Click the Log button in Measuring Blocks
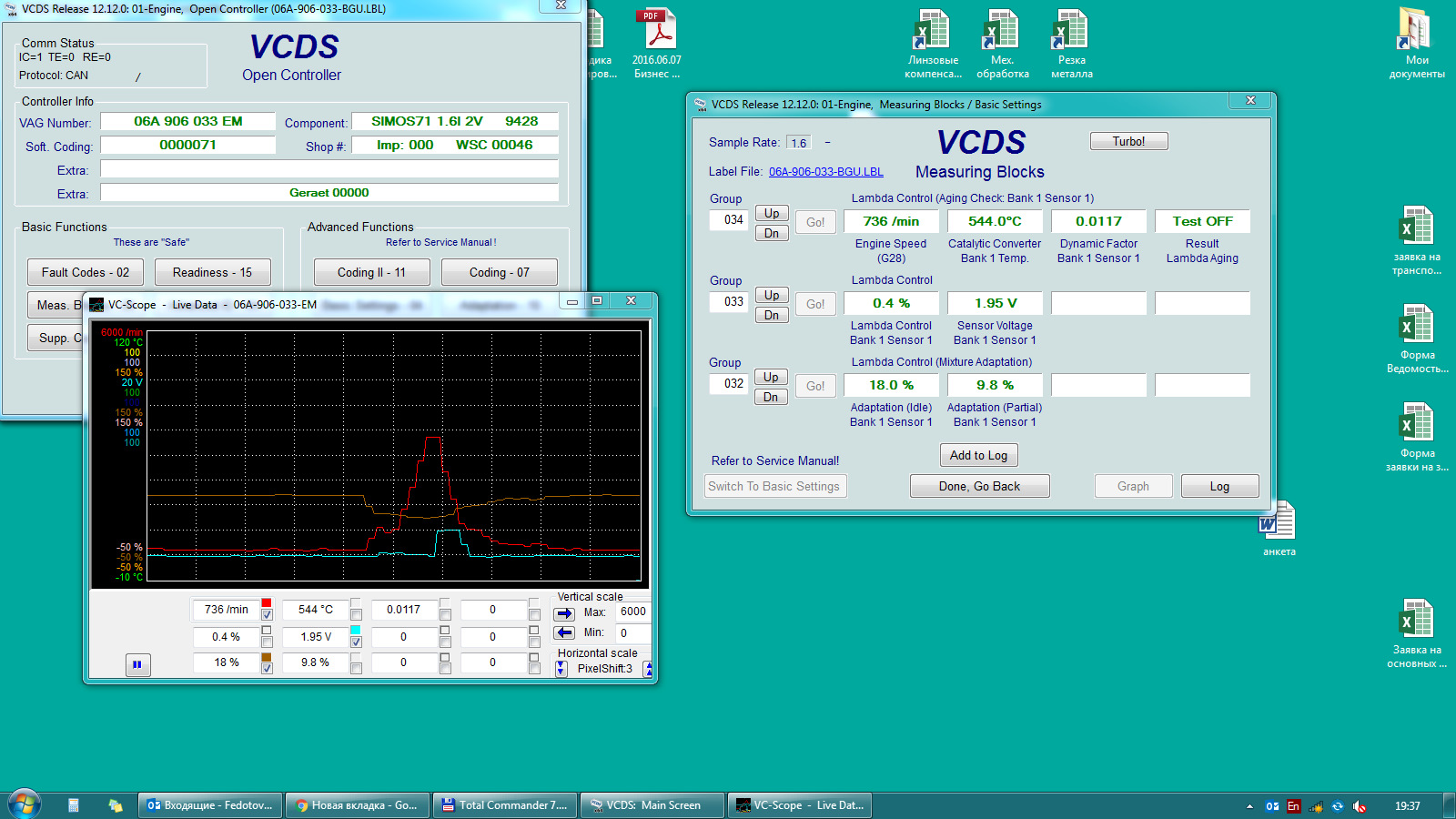Image resolution: width=1456 pixels, height=819 pixels. click(1219, 486)
